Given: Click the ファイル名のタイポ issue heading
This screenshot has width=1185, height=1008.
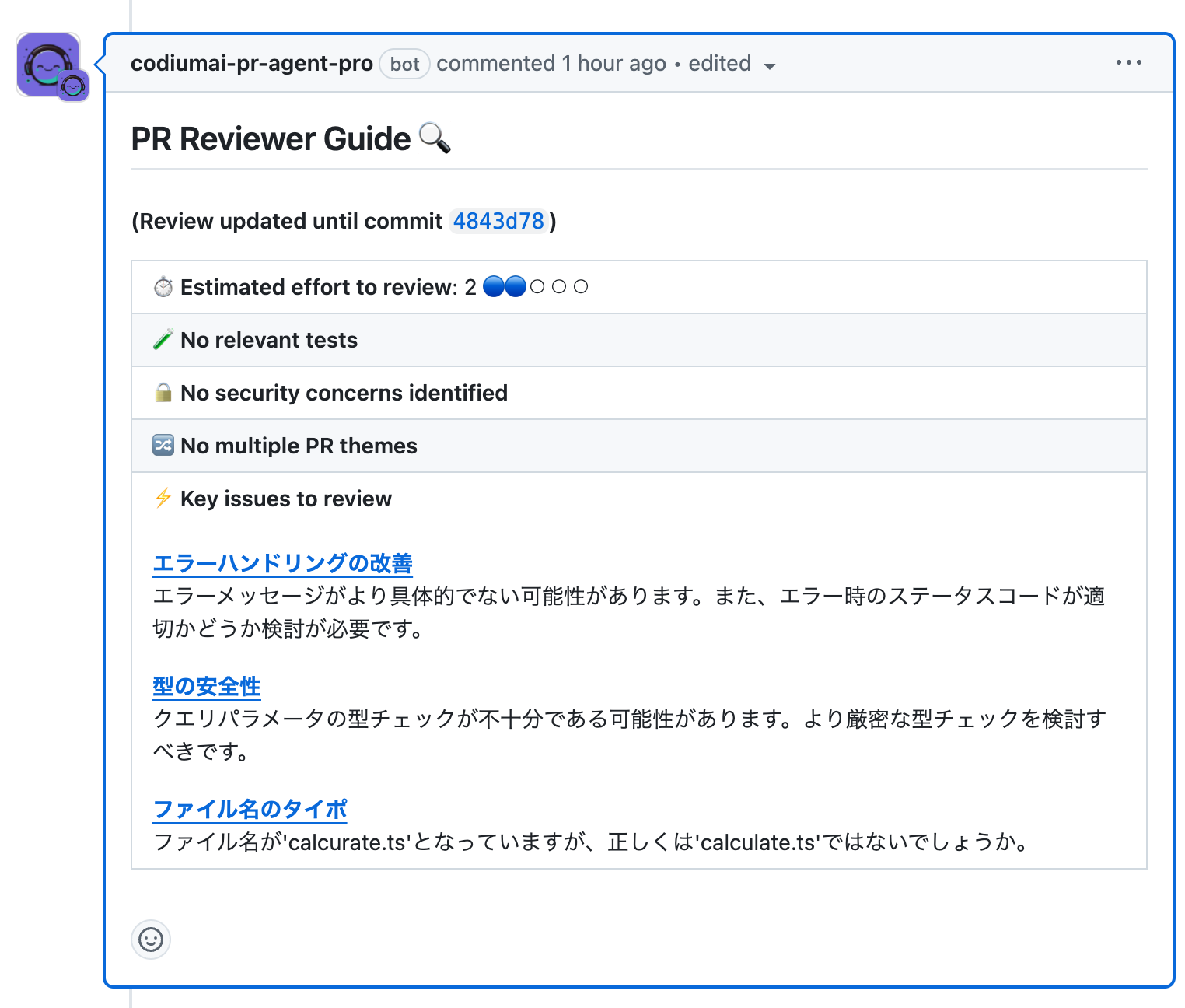Looking at the screenshot, I should [250, 809].
